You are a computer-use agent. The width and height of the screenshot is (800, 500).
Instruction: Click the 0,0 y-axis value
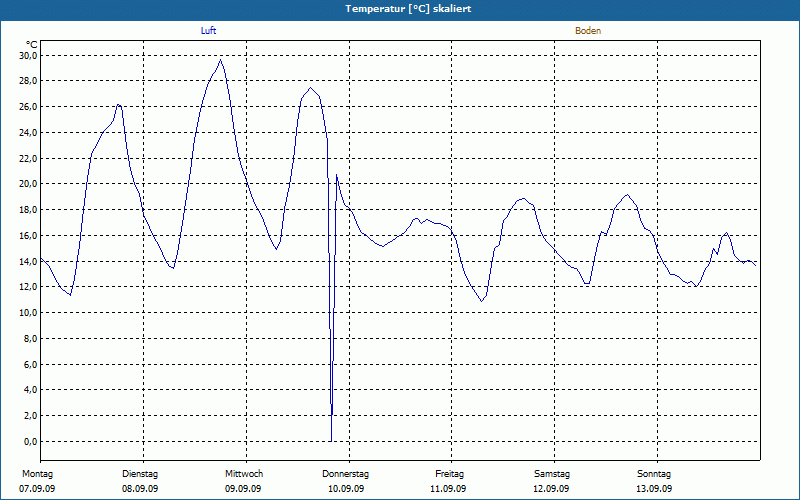pyautogui.click(x=32, y=441)
